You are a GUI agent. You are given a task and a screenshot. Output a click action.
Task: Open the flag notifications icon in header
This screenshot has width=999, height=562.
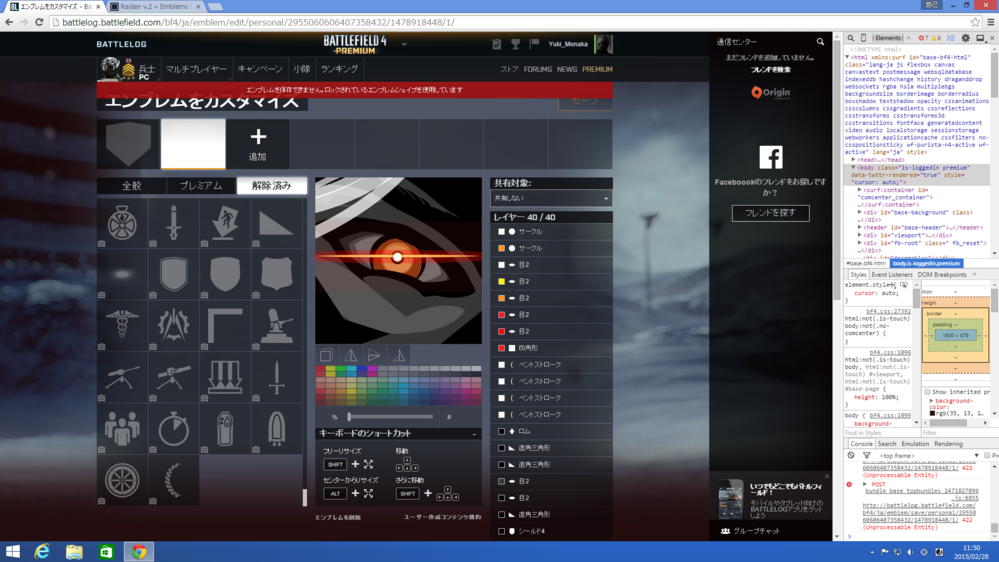(x=534, y=44)
